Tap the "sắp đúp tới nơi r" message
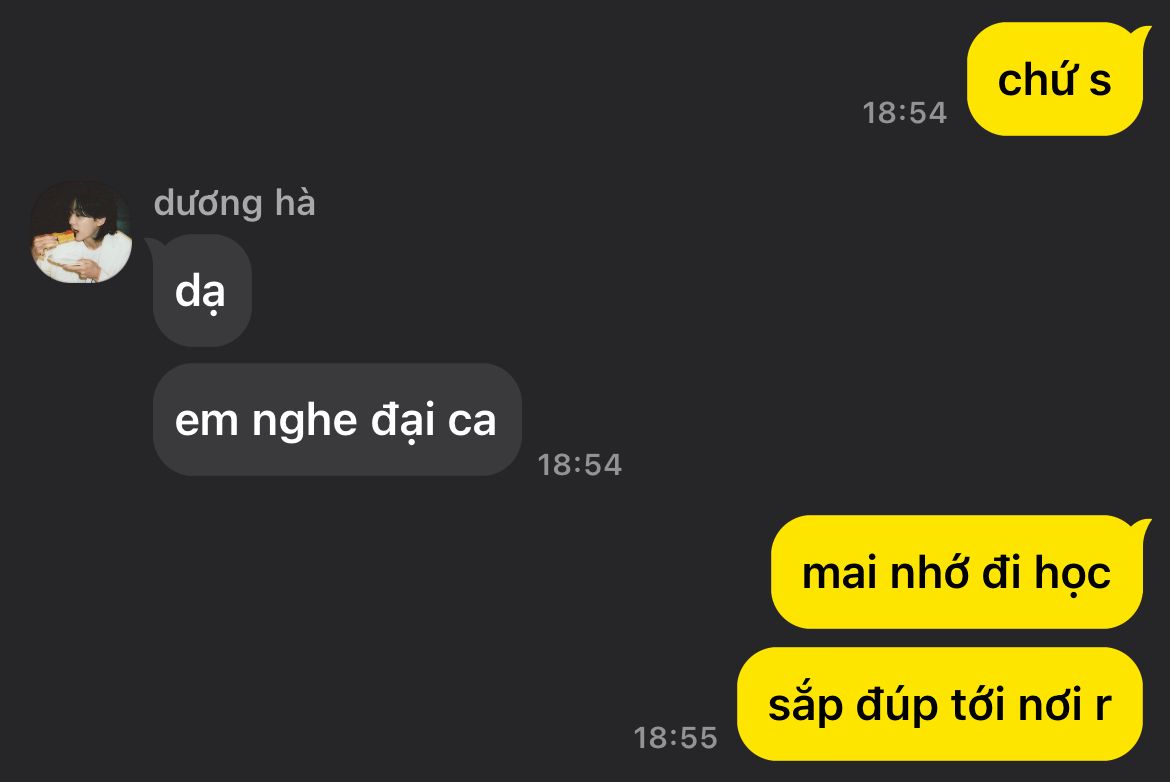This screenshot has height=782, width=1170. coord(940,704)
